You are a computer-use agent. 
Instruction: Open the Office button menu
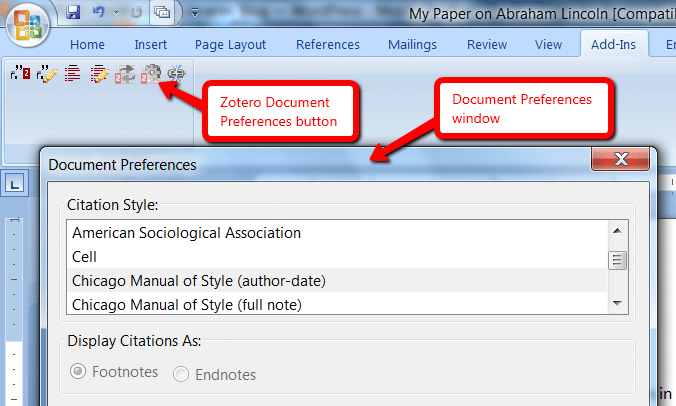tap(28, 25)
